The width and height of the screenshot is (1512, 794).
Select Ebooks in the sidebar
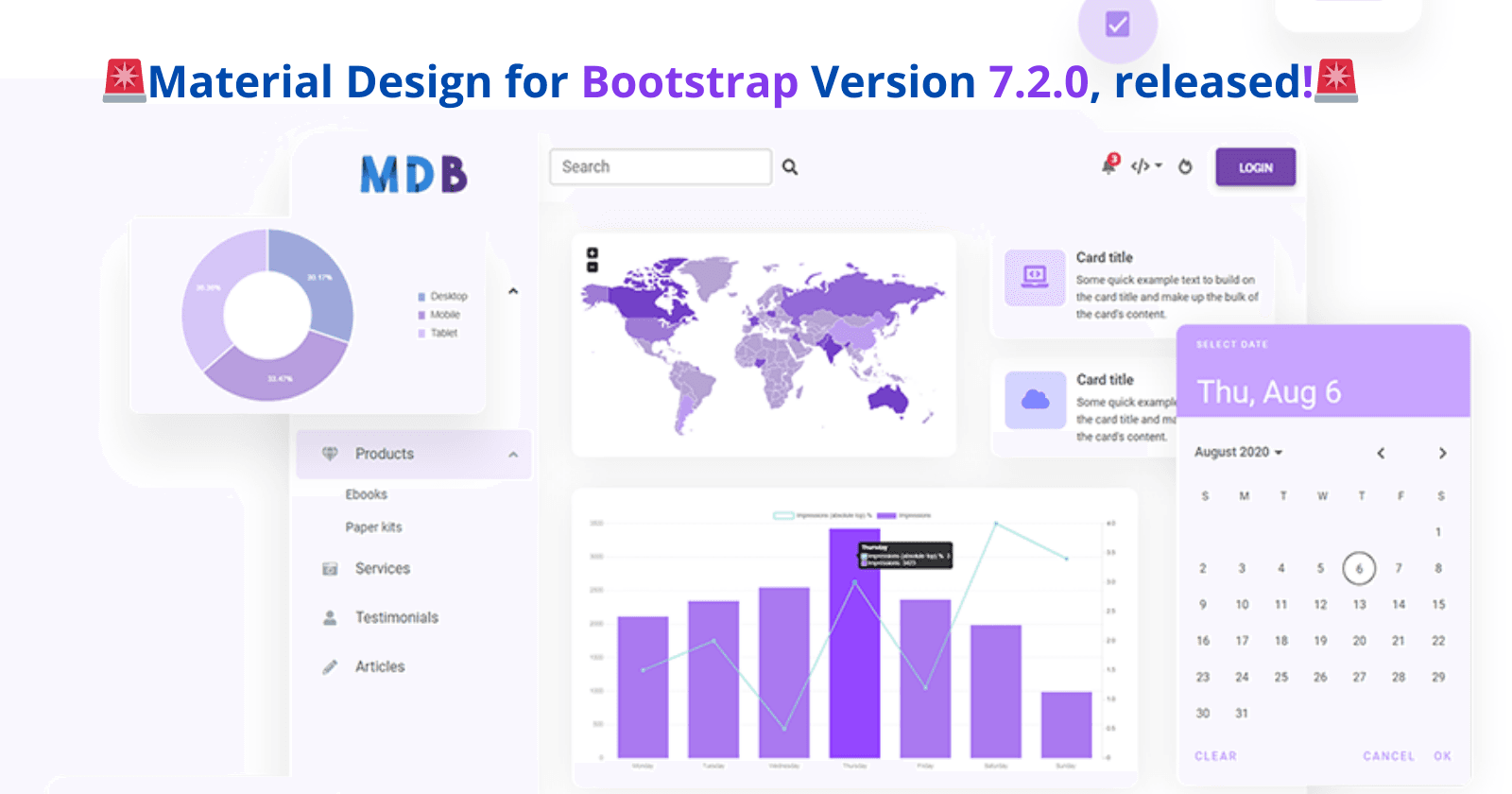coord(367,494)
